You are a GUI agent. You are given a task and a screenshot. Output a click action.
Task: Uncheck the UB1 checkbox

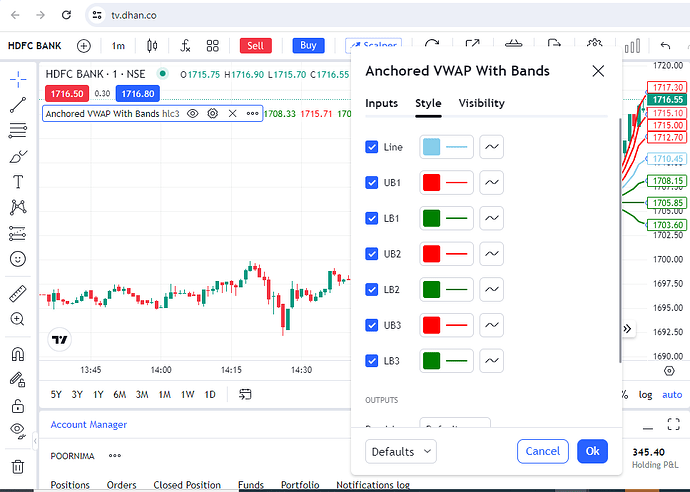click(x=372, y=183)
